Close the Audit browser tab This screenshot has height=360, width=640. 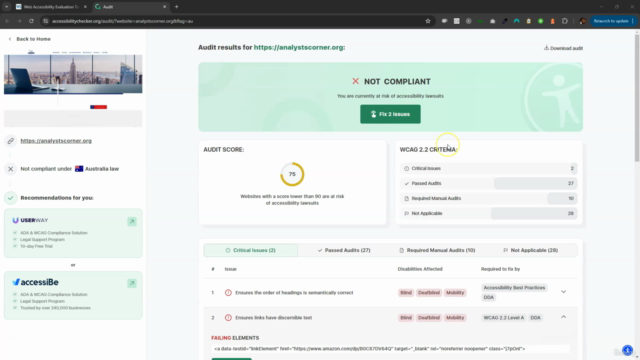coord(164,7)
